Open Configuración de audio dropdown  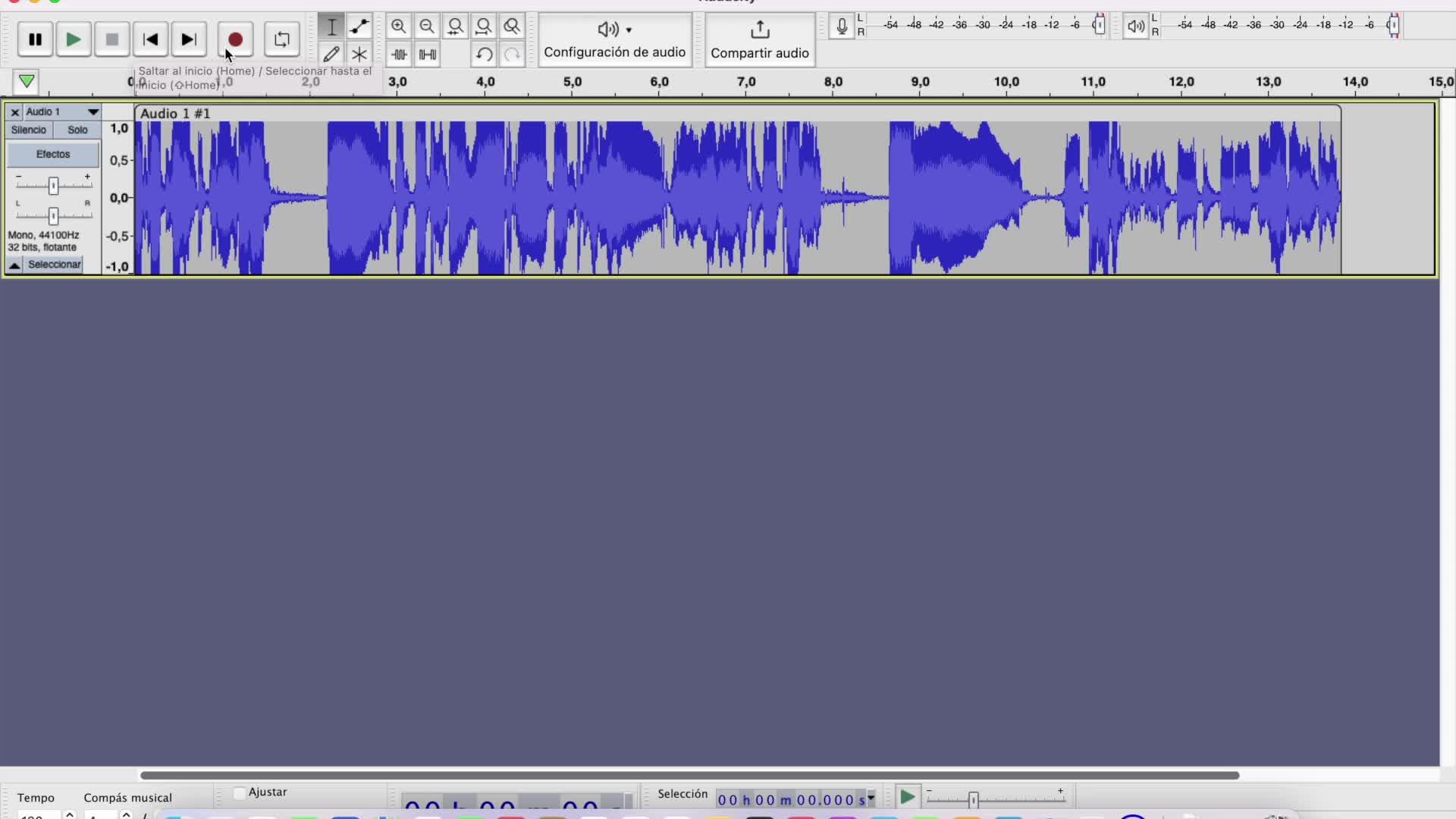614,39
